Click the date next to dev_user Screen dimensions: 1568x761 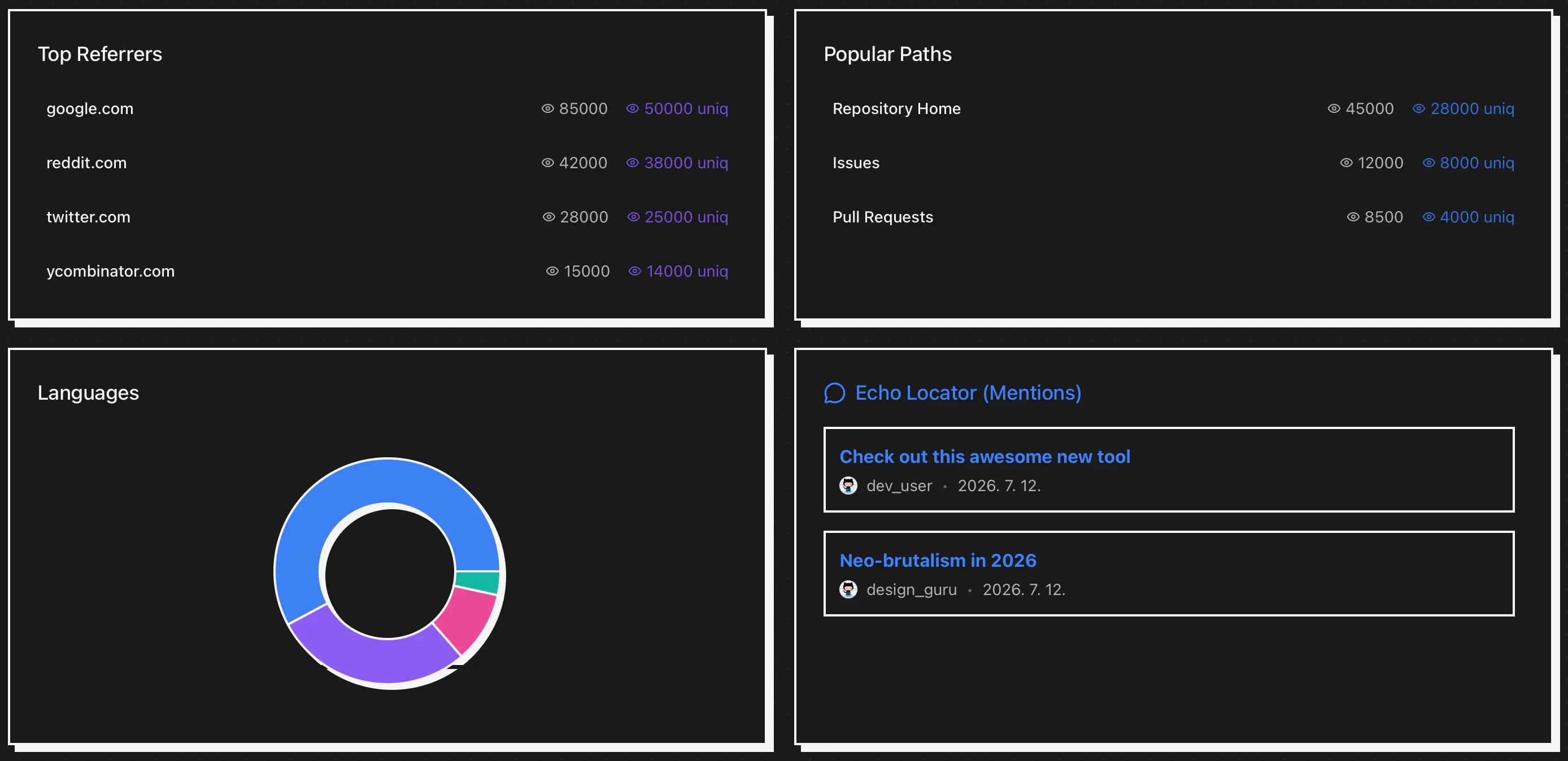click(999, 486)
